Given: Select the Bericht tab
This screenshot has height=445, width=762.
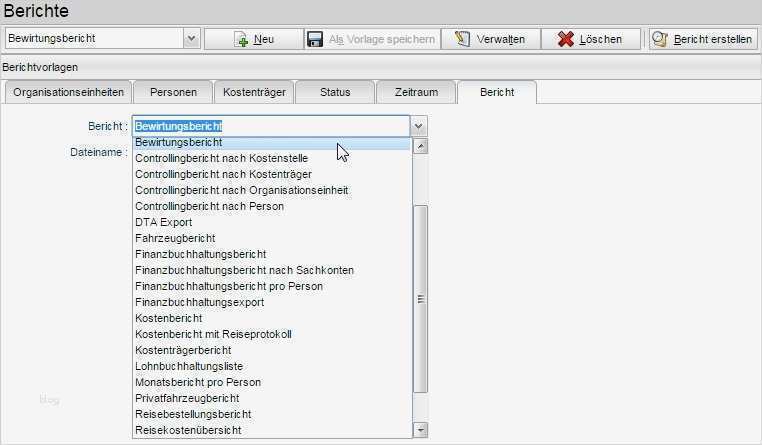Looking at the screenshot, I should pos(497,92).
